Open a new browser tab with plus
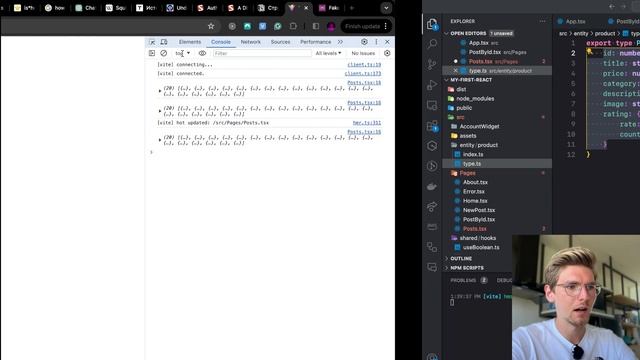640x360 pixels. 352,8
